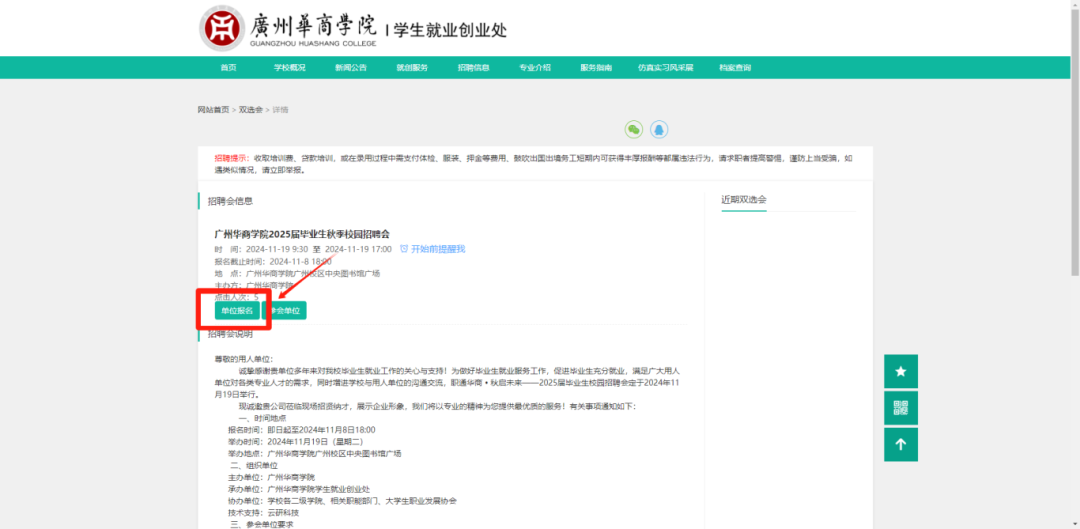Click the 参会单位 button

tap(285, 311)
